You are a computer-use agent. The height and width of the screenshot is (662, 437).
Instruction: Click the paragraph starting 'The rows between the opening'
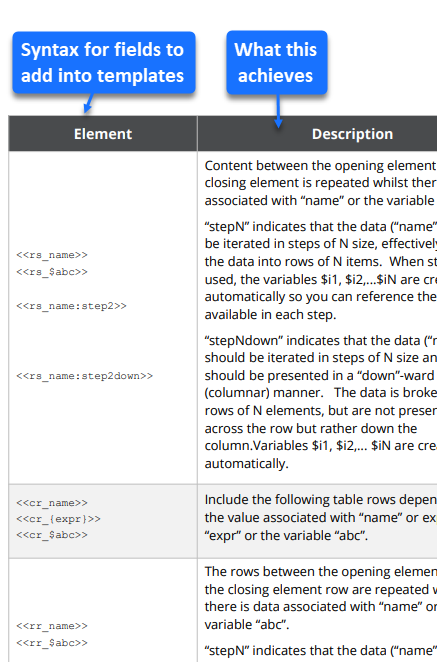[320, 598]
